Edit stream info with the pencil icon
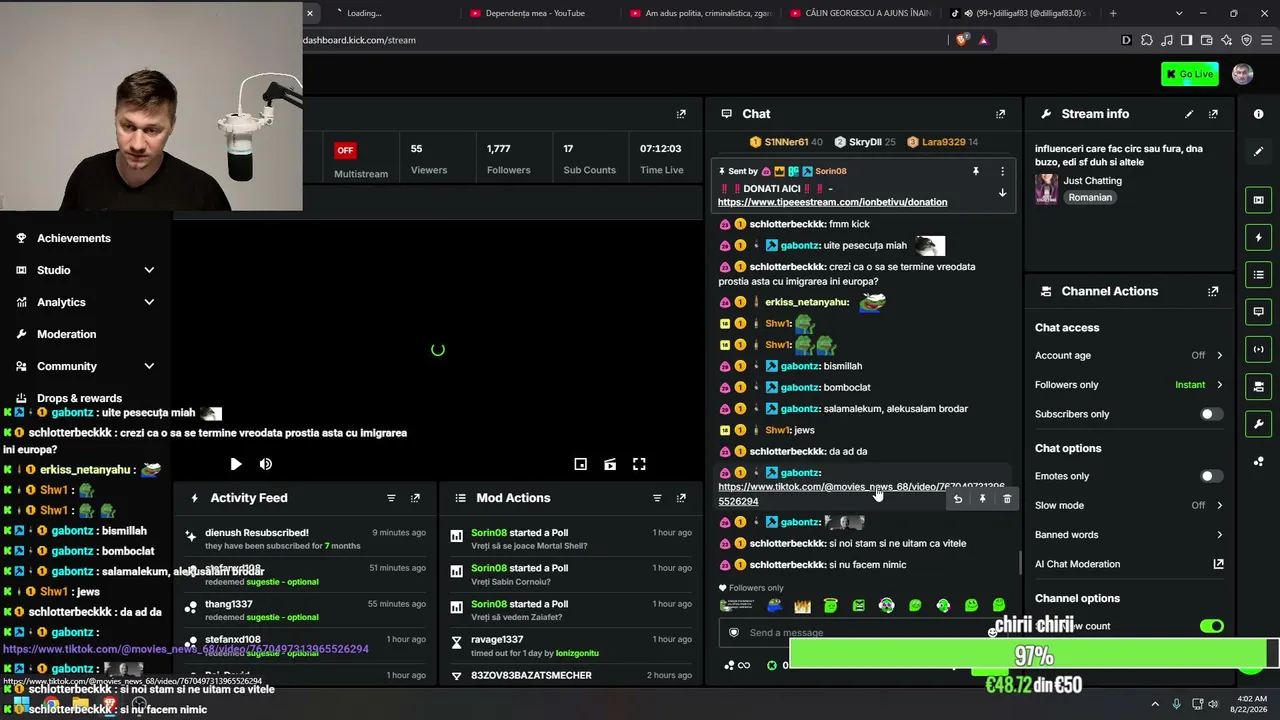This screenshot has height=720, width=1280. tap(1189, 114)
